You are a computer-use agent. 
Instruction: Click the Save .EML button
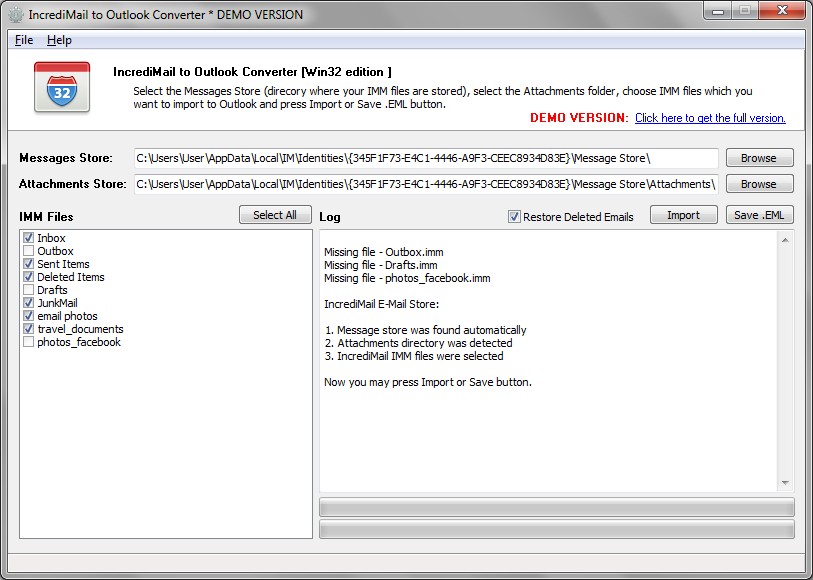click(759, 215)
